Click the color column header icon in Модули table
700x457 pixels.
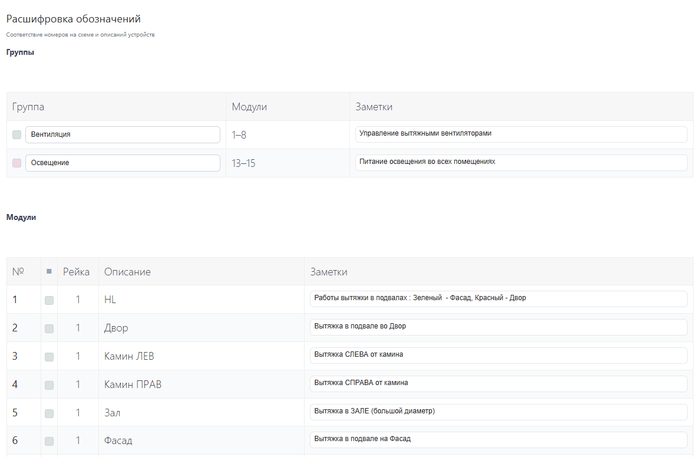point(49,271)
